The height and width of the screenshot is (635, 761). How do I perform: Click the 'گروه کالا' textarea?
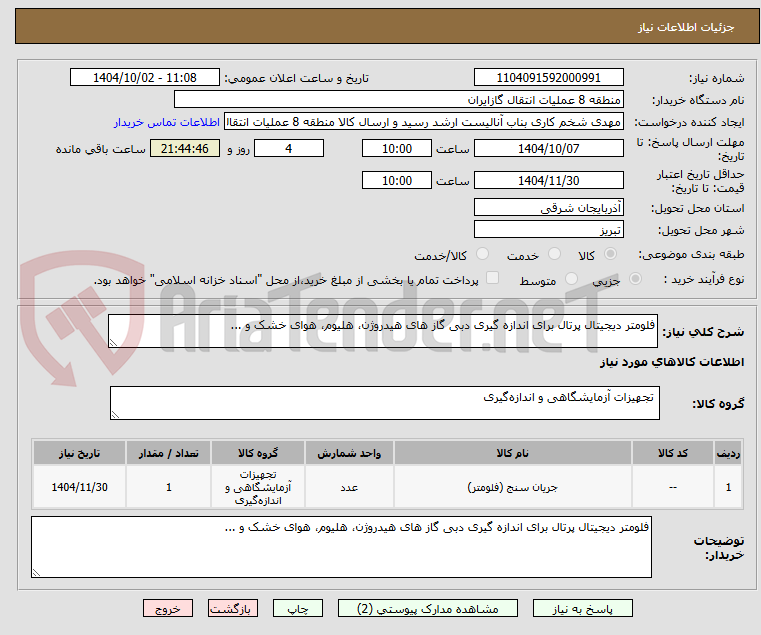(x=385, y=403)
